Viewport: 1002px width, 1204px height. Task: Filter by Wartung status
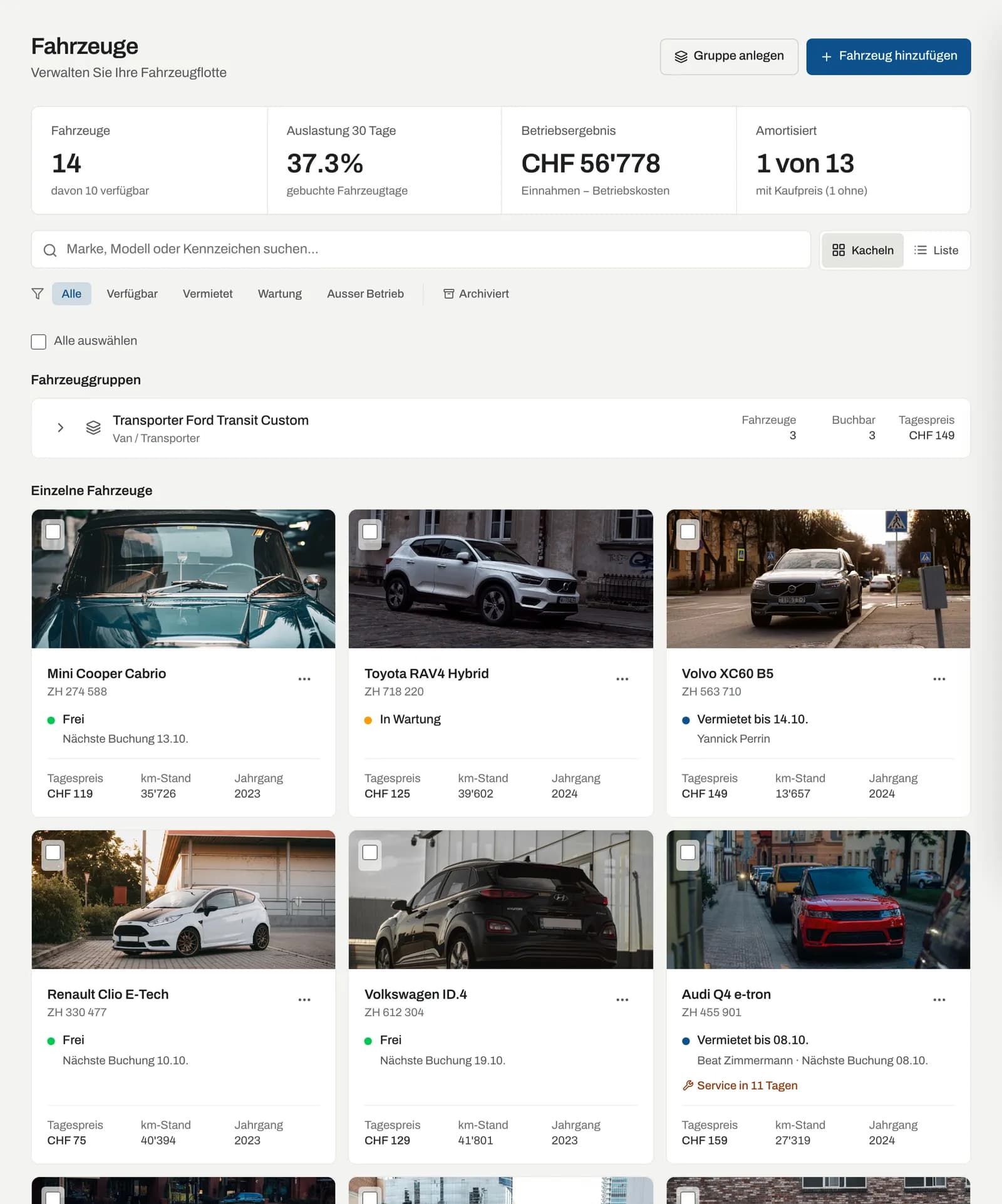280,294
